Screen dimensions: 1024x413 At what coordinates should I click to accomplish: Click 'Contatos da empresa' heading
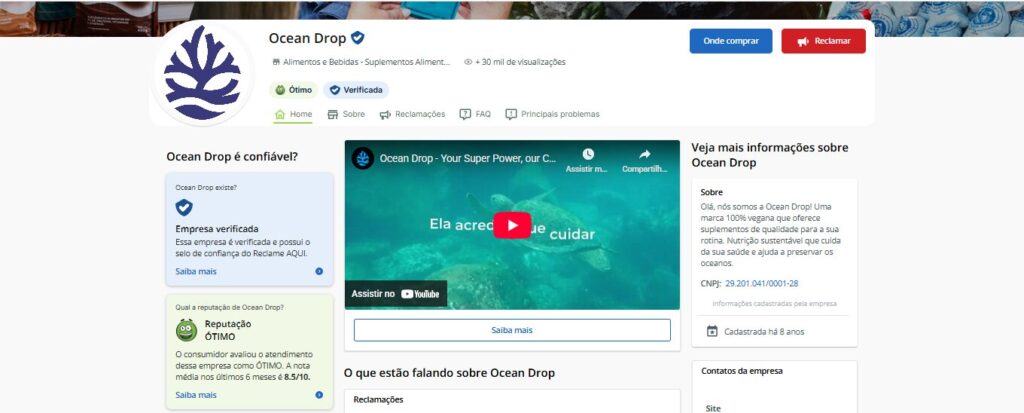click(742, 371)
